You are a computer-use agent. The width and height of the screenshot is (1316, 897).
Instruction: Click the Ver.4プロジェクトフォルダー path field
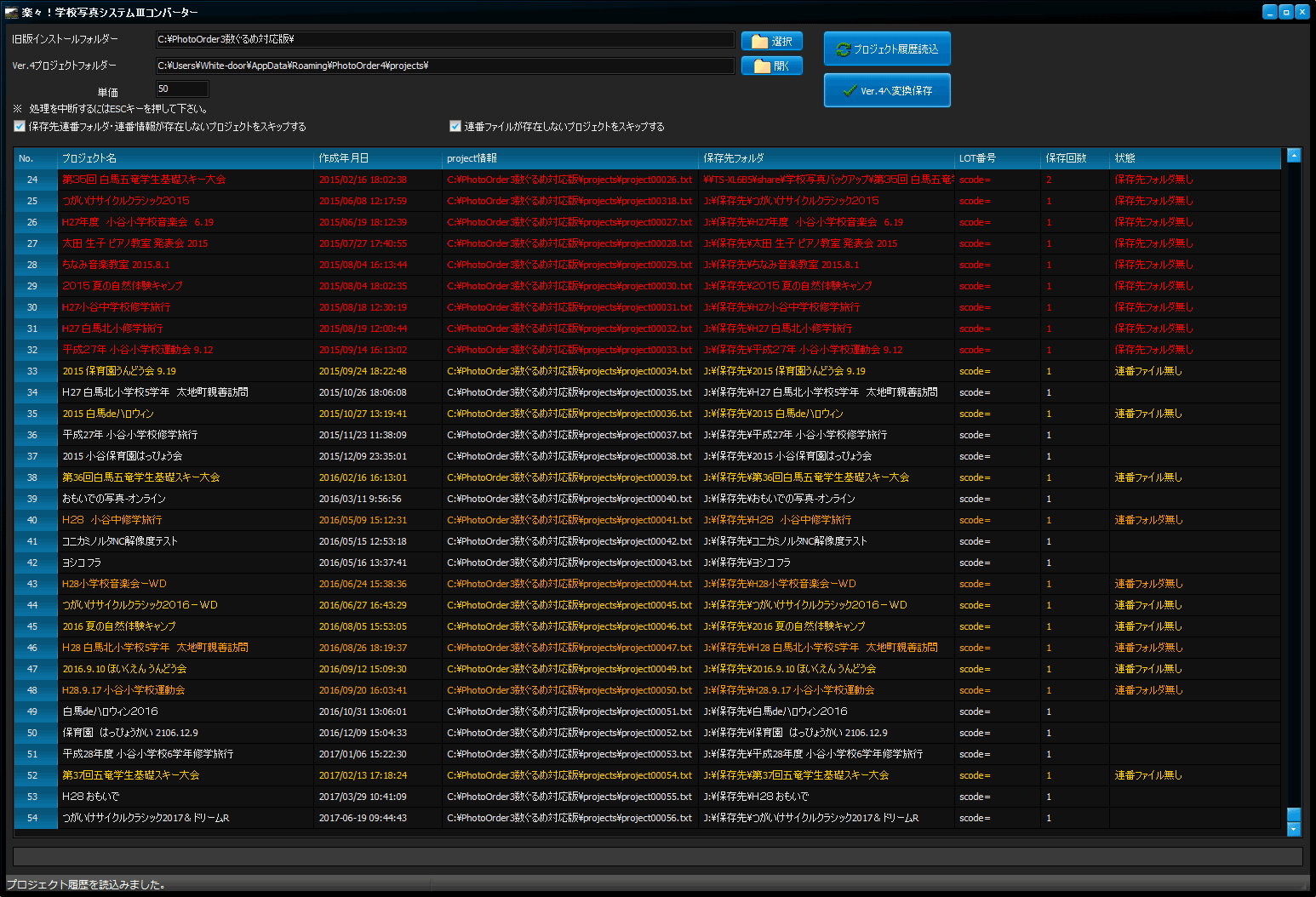point(444,66)
